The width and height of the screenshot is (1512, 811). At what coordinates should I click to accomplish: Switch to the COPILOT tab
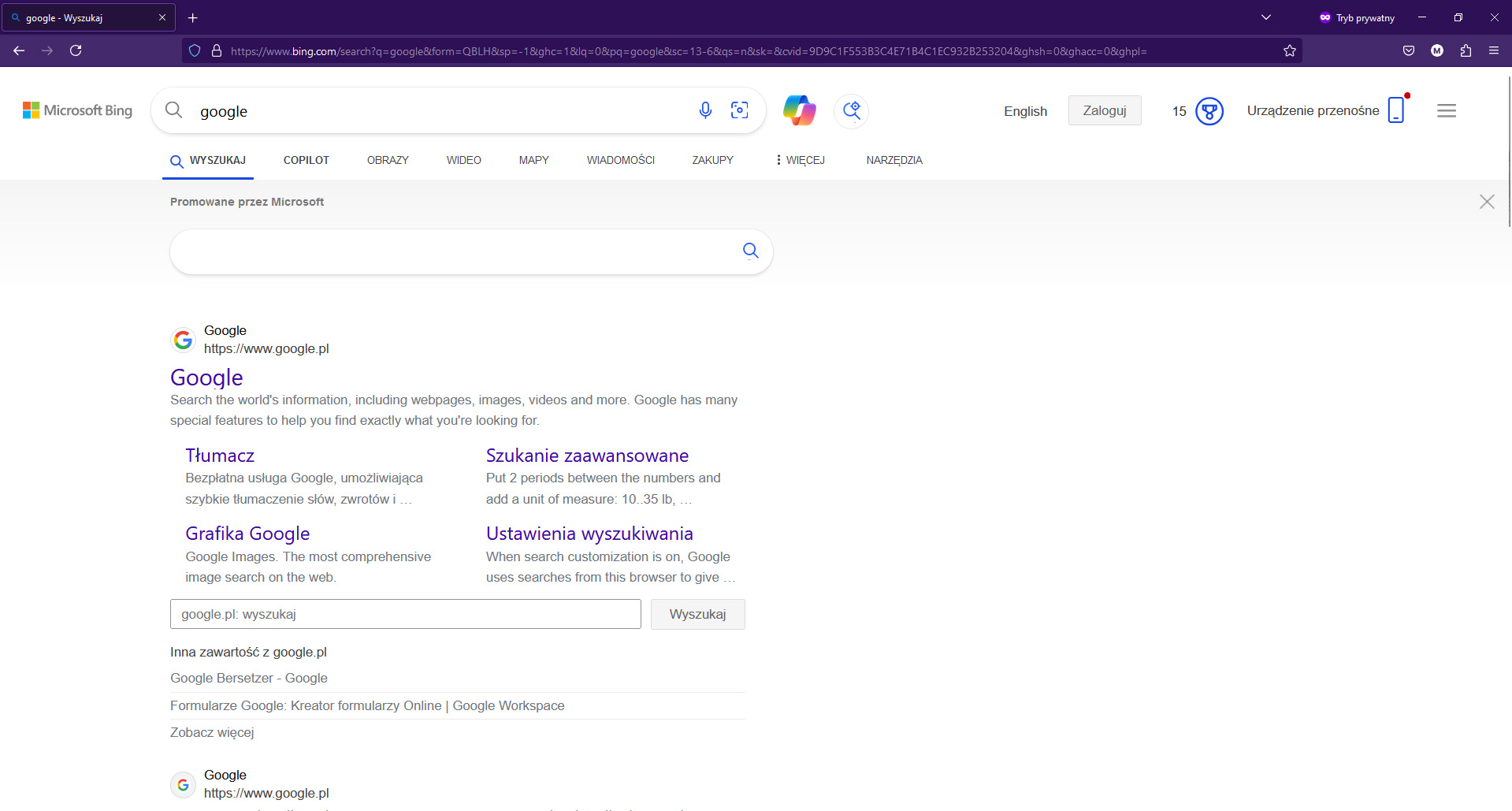pos(306,160)
